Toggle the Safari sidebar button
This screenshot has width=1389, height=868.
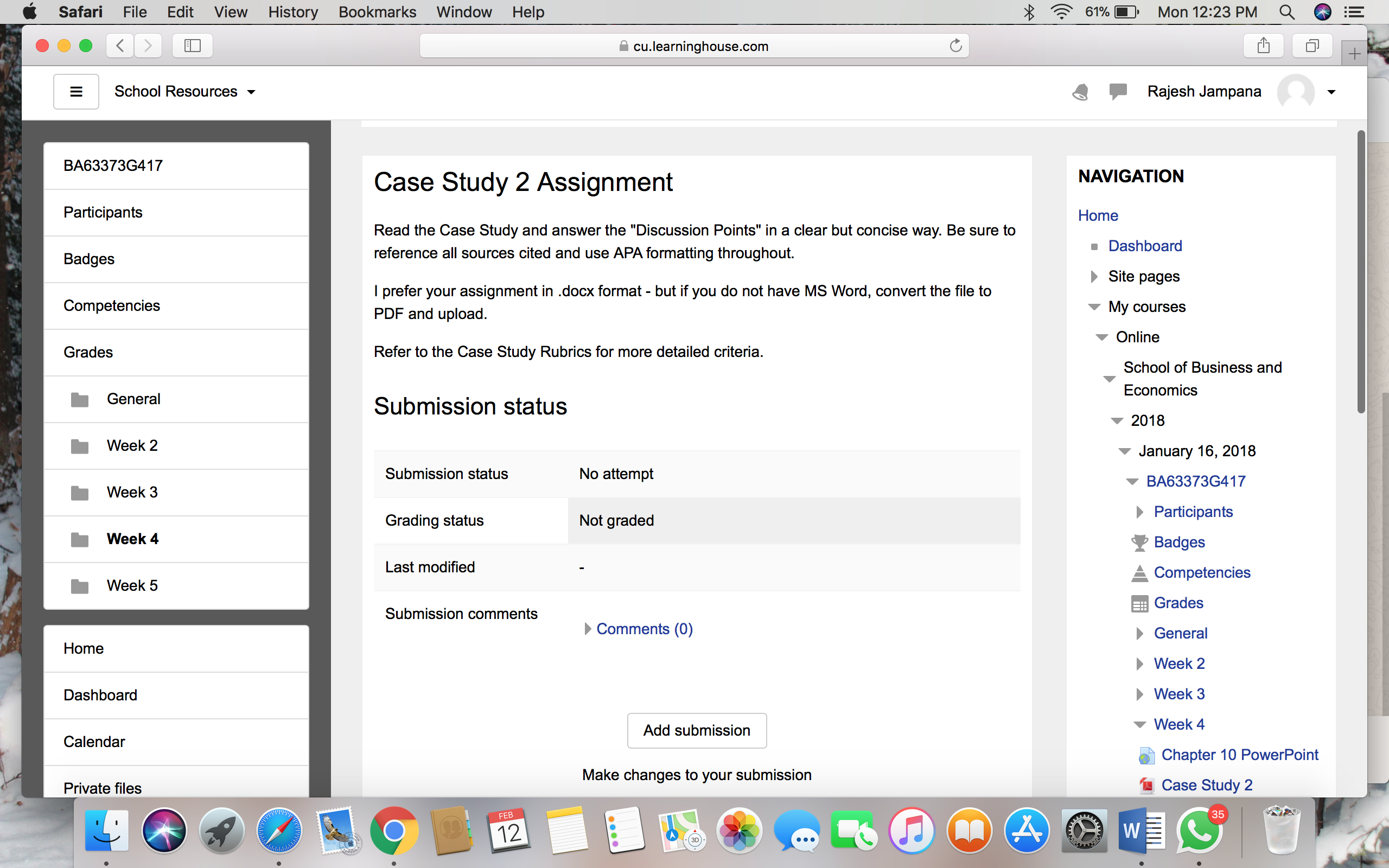click(192, 46)
